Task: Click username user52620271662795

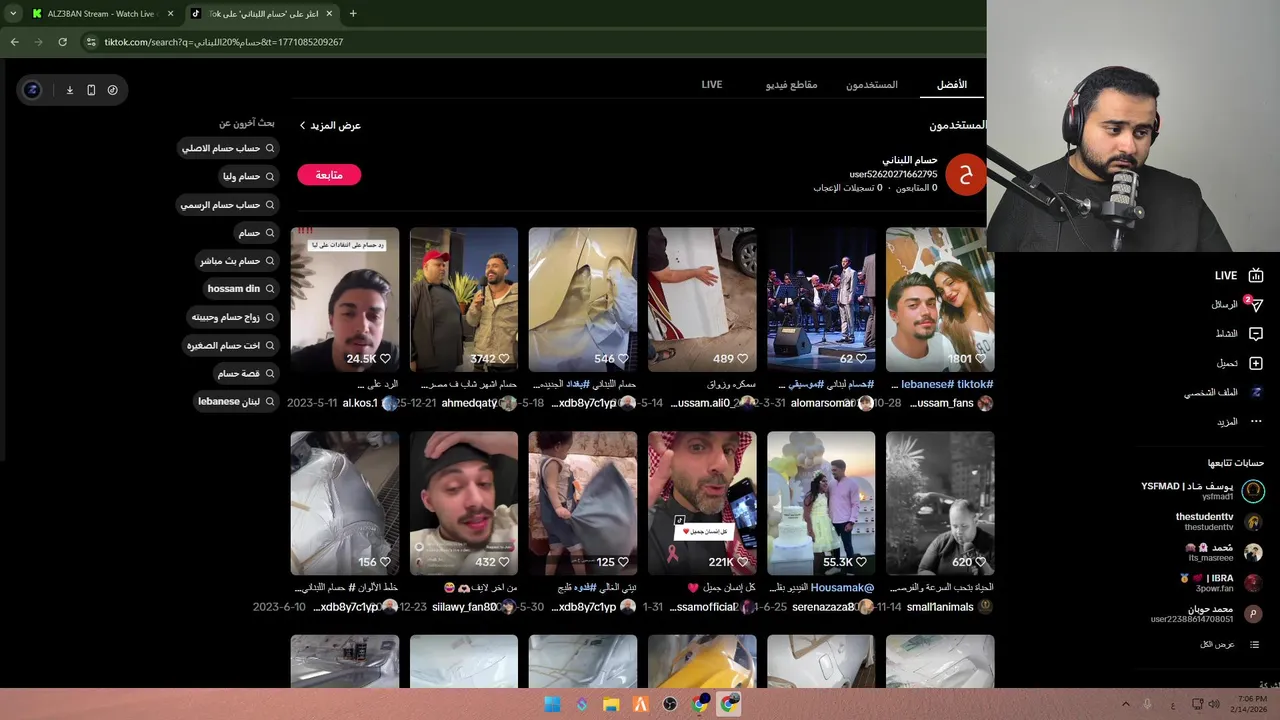Action: coord(893,174)
